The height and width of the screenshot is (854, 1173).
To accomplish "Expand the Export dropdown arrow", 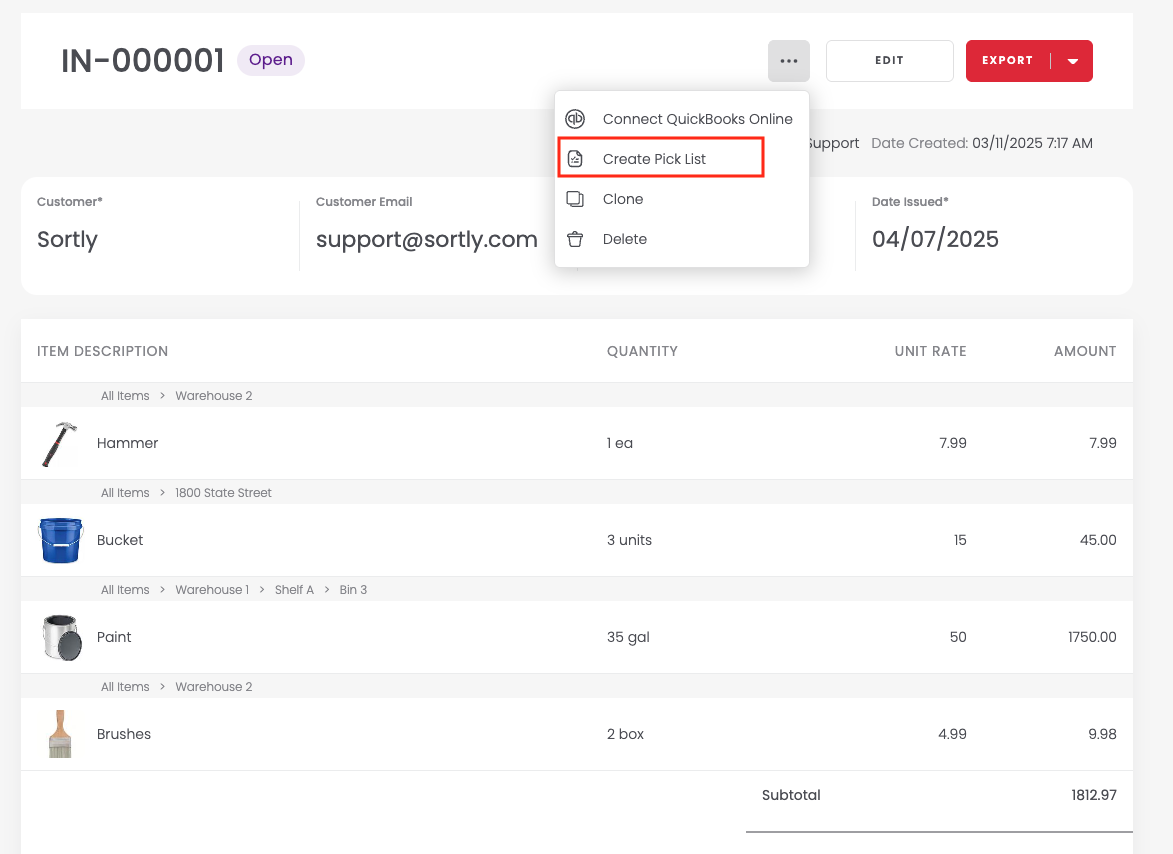I will tap(1073, 61).
